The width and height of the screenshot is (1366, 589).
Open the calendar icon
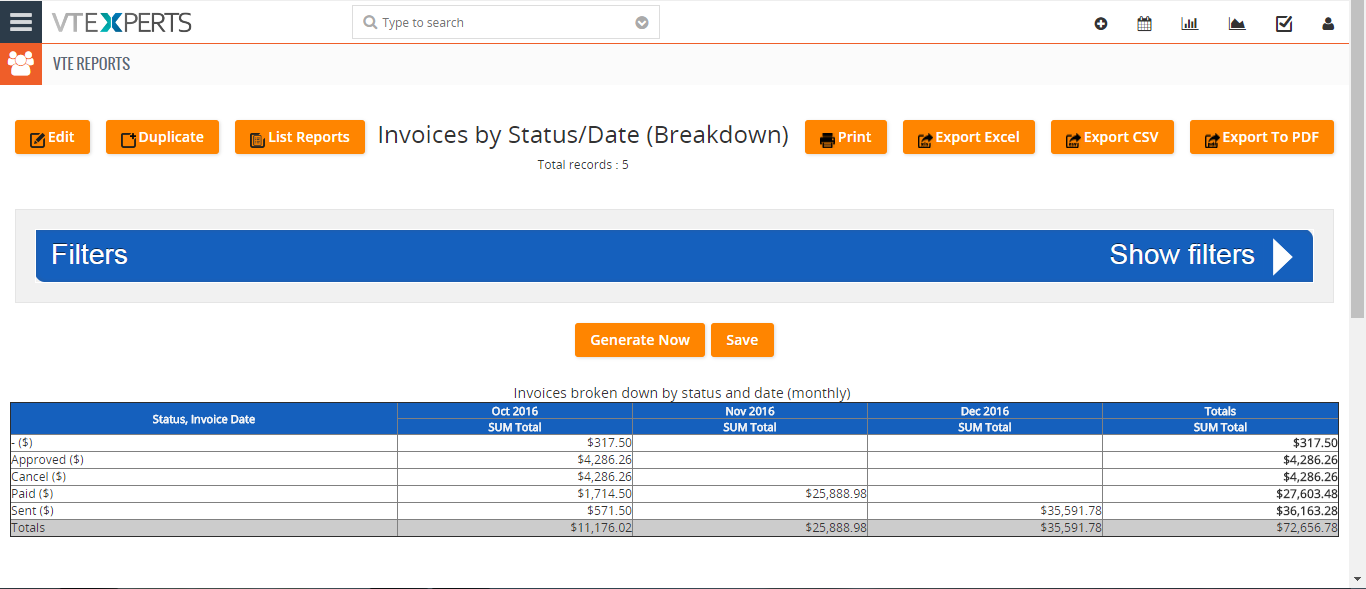[1144, 24]
